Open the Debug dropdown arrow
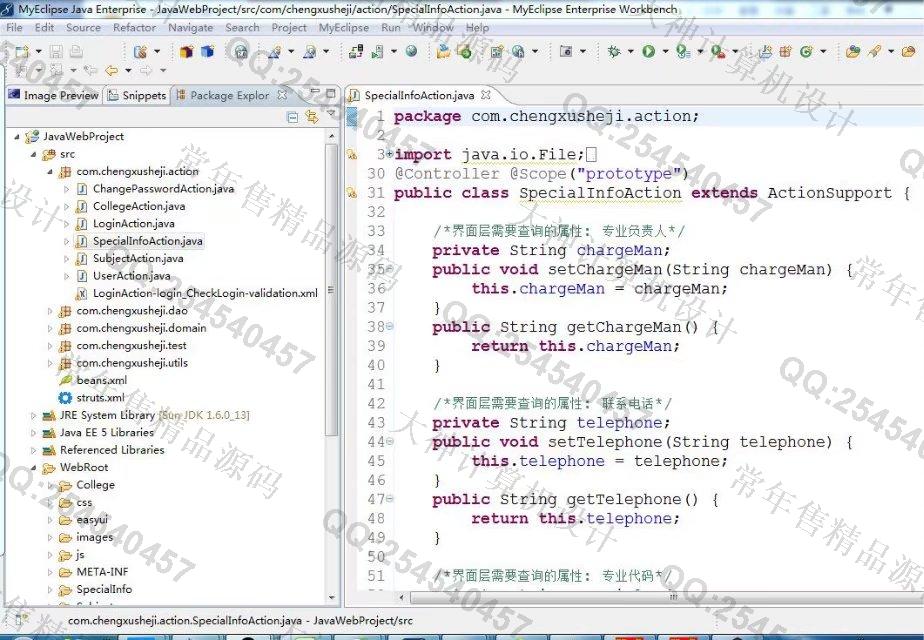 click(631, 52)
